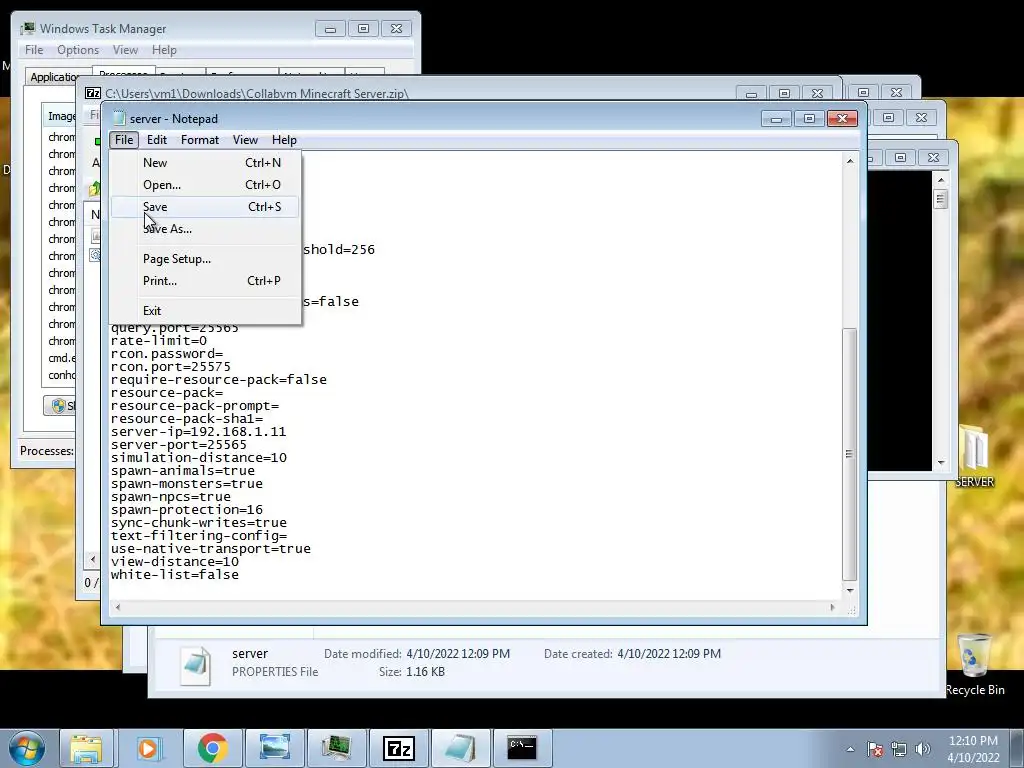Click the Task Manager title bar icon
The width and height of the screenshot is (1024, 768).
(x=27, y=29)
